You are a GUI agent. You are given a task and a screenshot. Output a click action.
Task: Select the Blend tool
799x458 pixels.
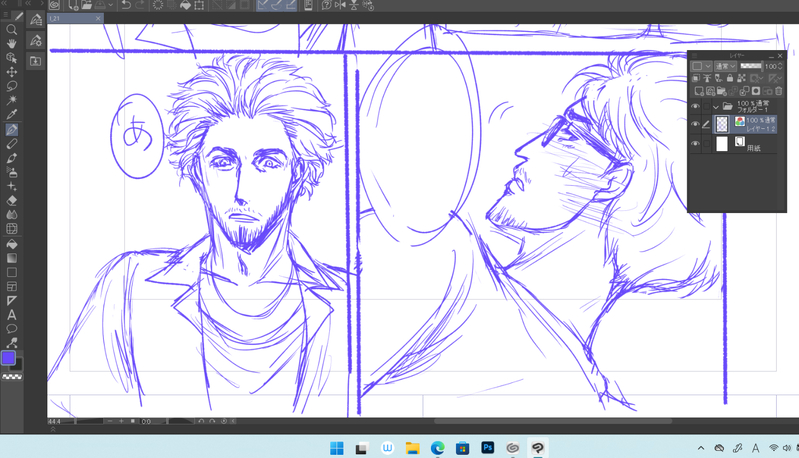coord(11,214)
